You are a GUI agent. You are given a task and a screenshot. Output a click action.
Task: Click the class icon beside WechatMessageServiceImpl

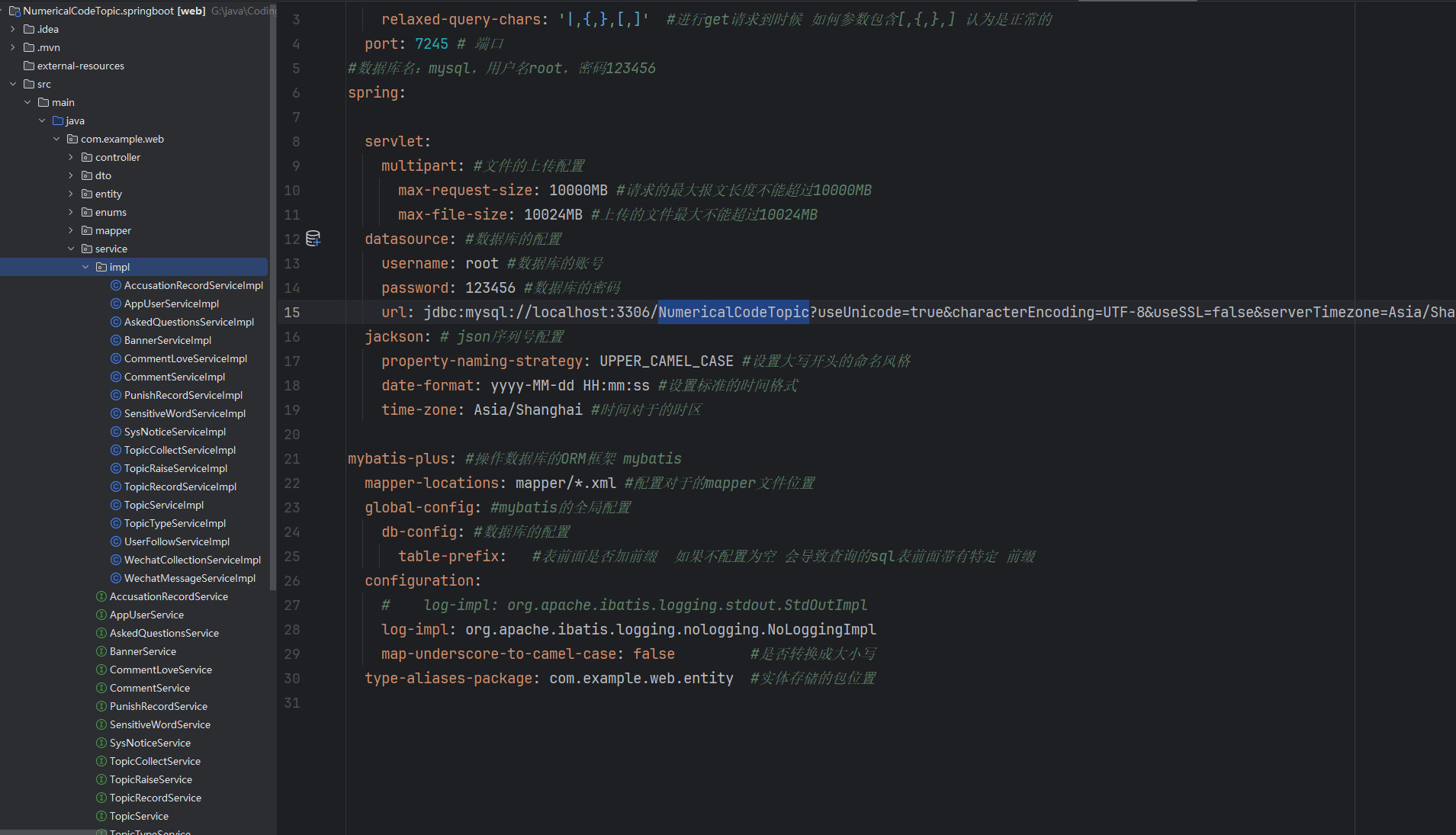[x=115, y=578]
